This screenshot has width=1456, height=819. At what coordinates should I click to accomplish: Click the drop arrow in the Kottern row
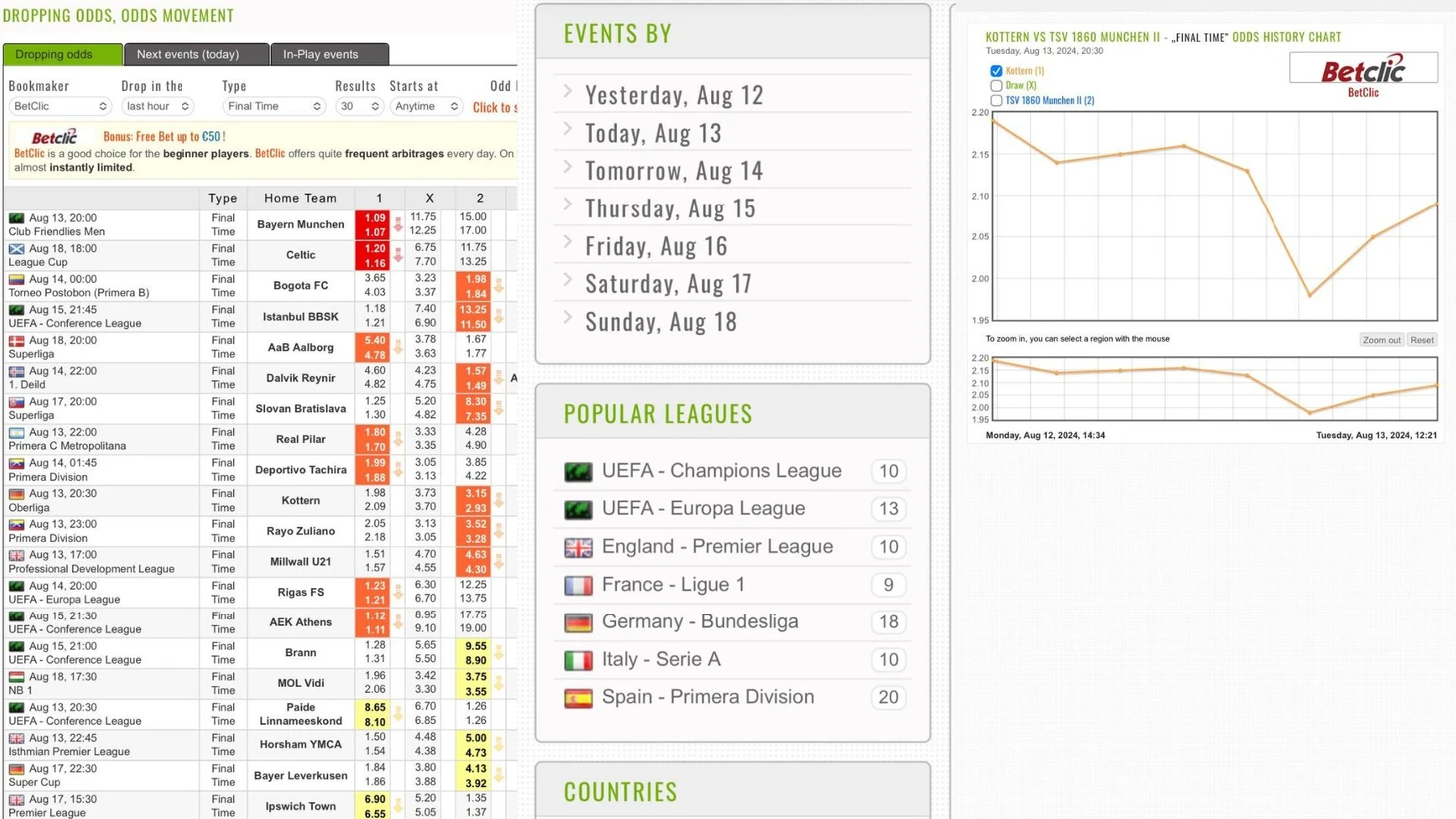point(499,501)
